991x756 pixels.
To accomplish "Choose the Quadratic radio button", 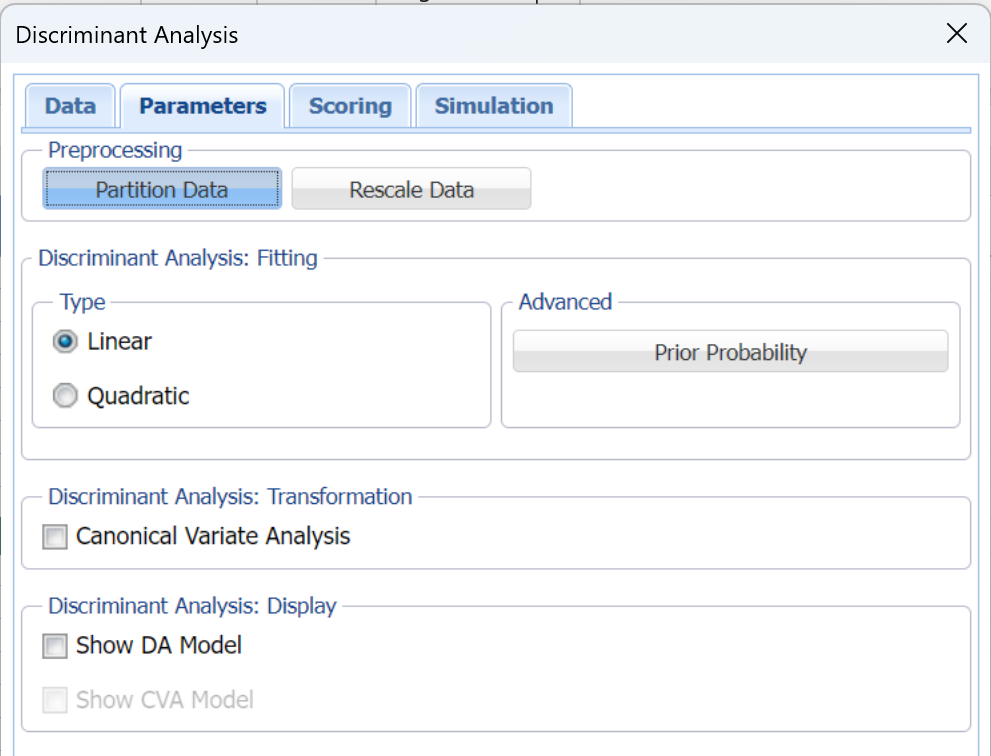I will click(x=65, y=397).
